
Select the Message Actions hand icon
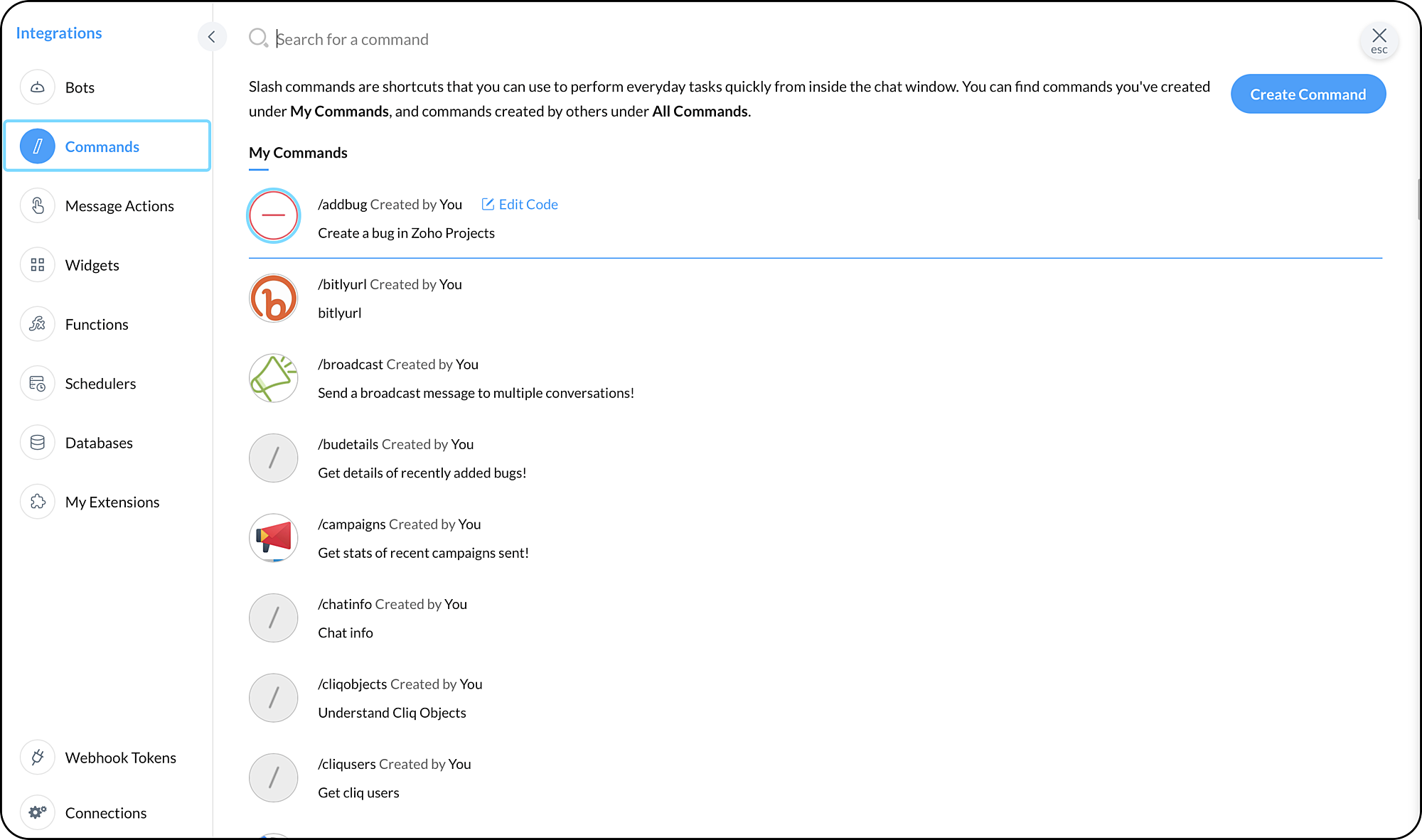(x=38, y=206)
